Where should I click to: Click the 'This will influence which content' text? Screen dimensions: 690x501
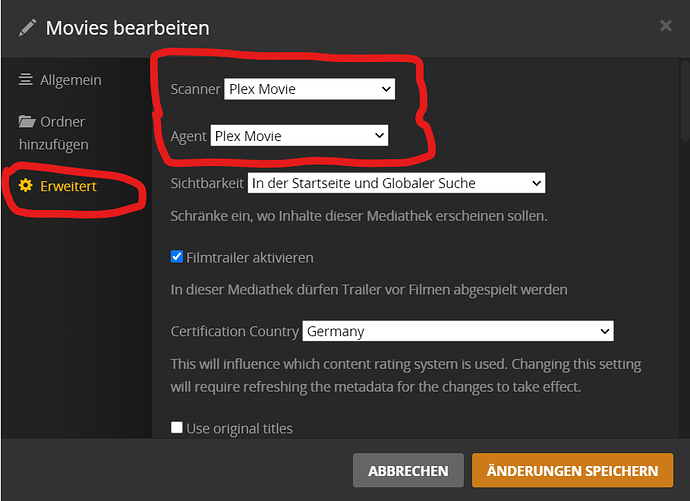tap(406, 375)
